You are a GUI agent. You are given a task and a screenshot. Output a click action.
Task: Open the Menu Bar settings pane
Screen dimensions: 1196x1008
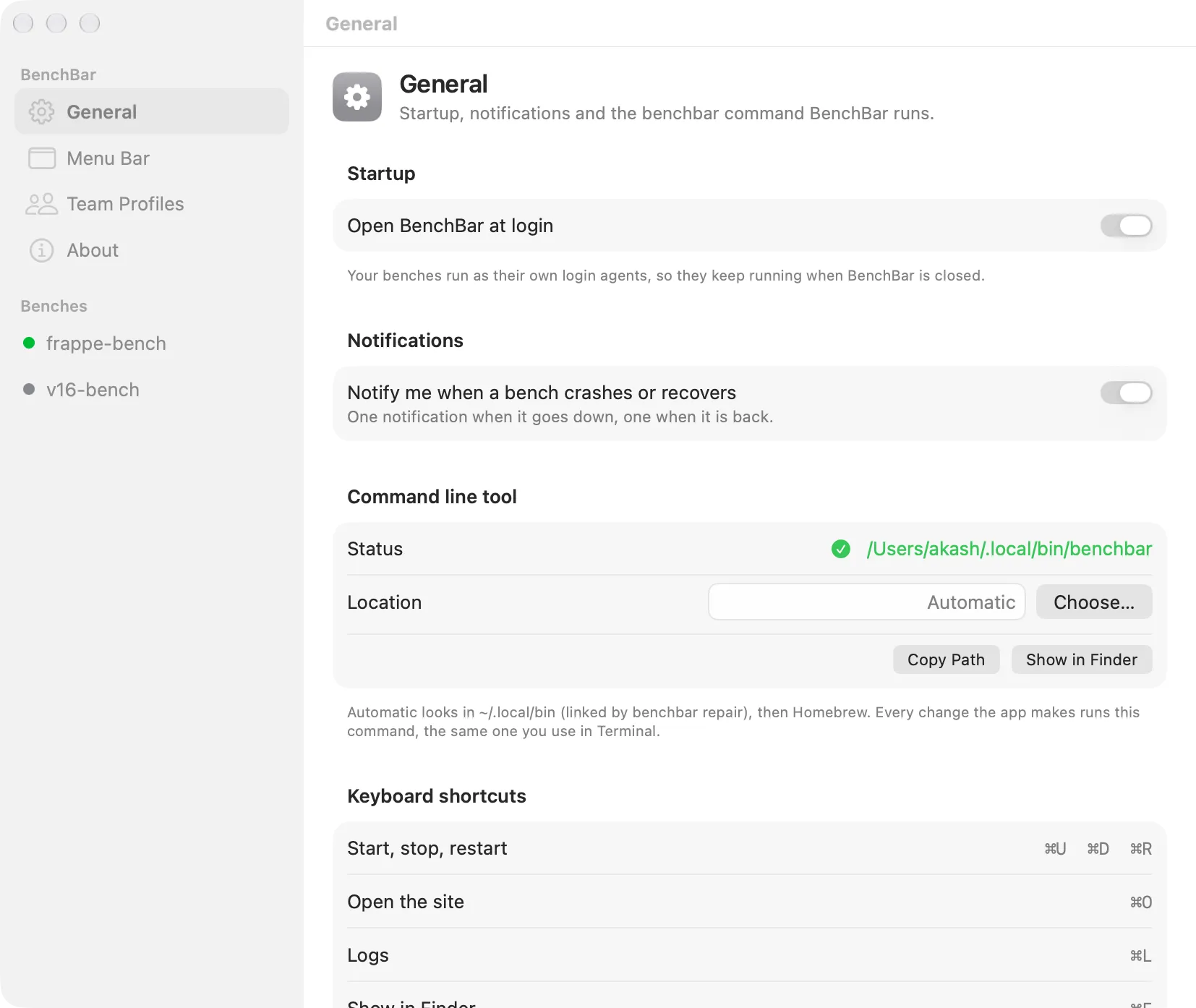[152, 158]
